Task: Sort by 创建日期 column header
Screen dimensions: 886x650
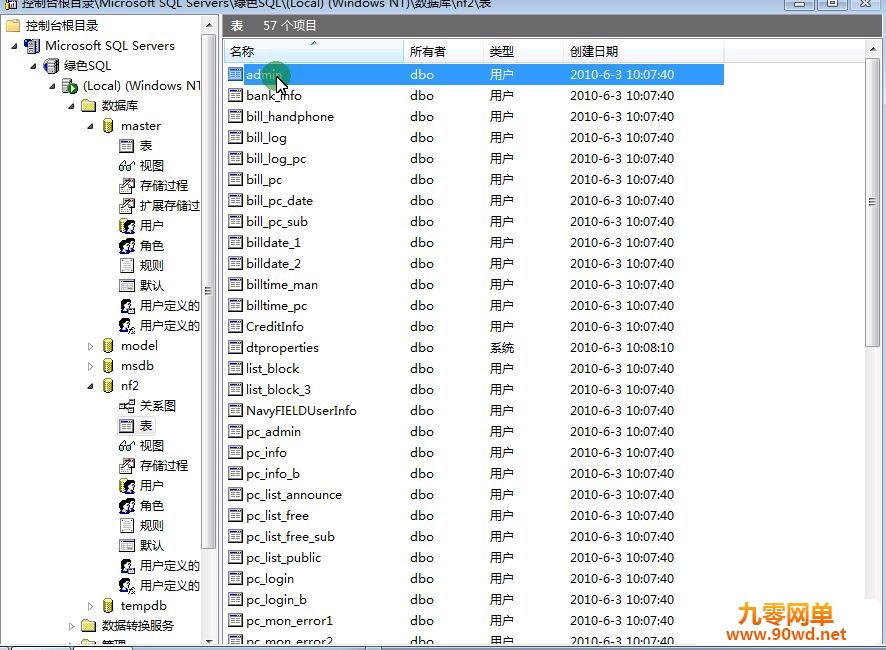Action: tap(644, 51)
